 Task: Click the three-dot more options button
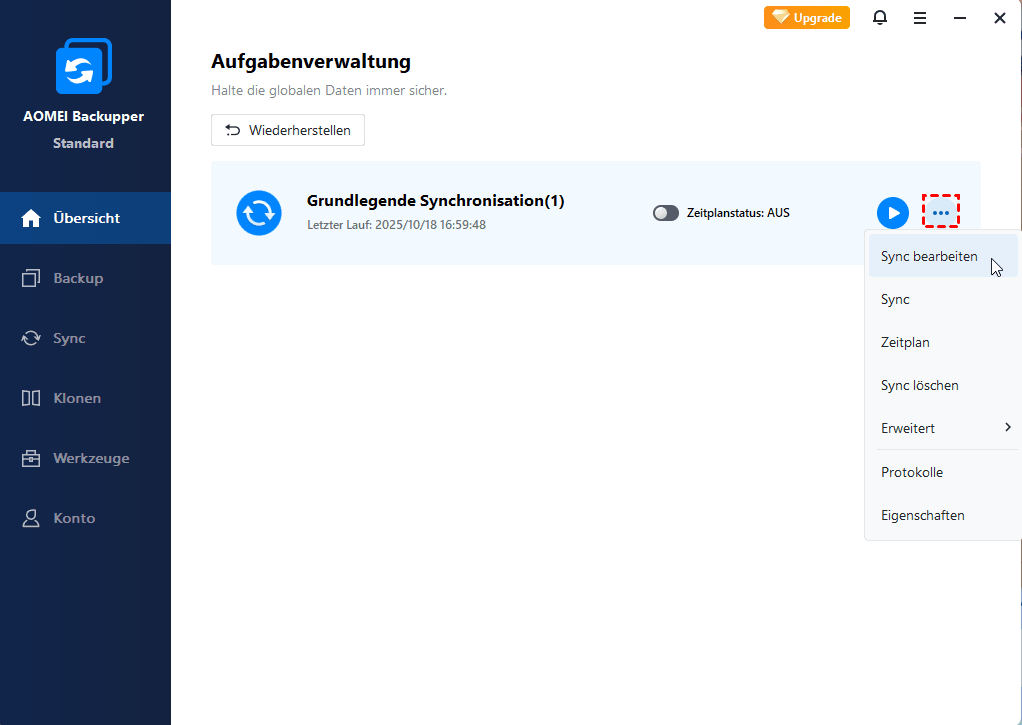coord(941,212)
